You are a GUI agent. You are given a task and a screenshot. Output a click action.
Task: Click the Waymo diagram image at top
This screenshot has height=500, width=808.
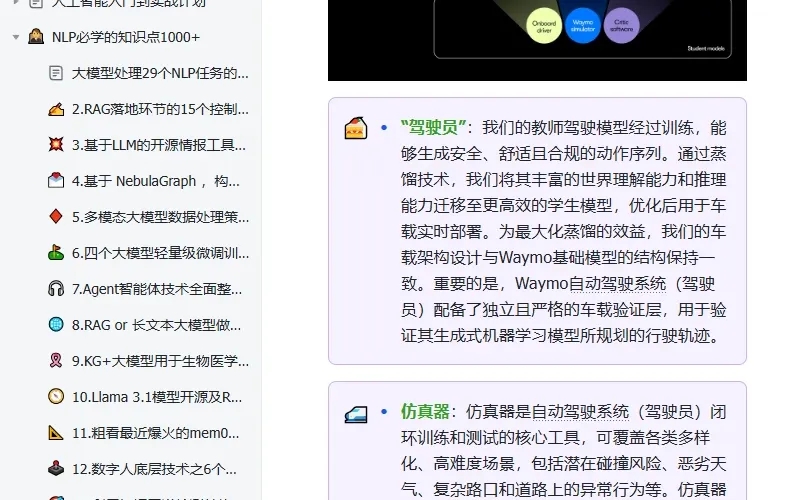(x=537, y=40)
